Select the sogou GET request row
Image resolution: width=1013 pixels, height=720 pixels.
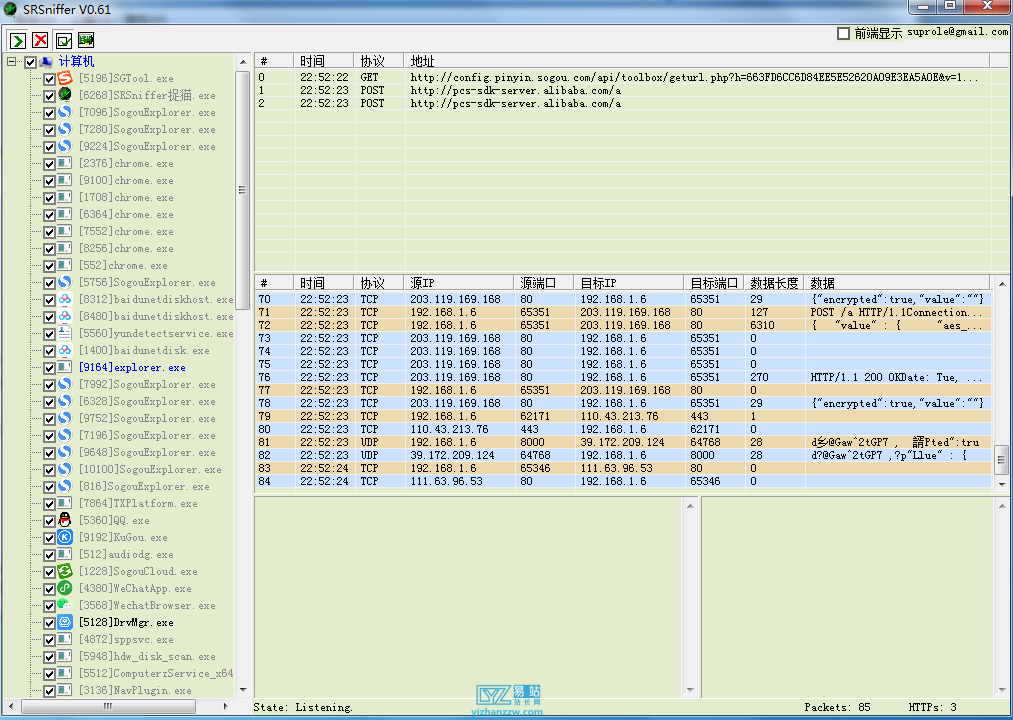click(600, 77)
